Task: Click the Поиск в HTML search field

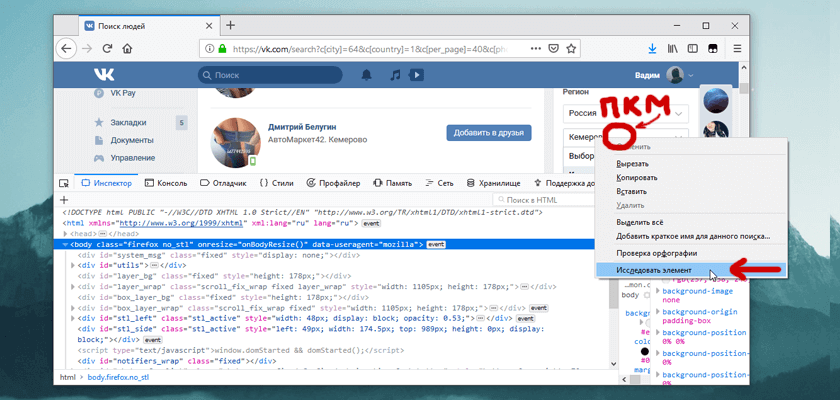Action: (x=544, y=200)
